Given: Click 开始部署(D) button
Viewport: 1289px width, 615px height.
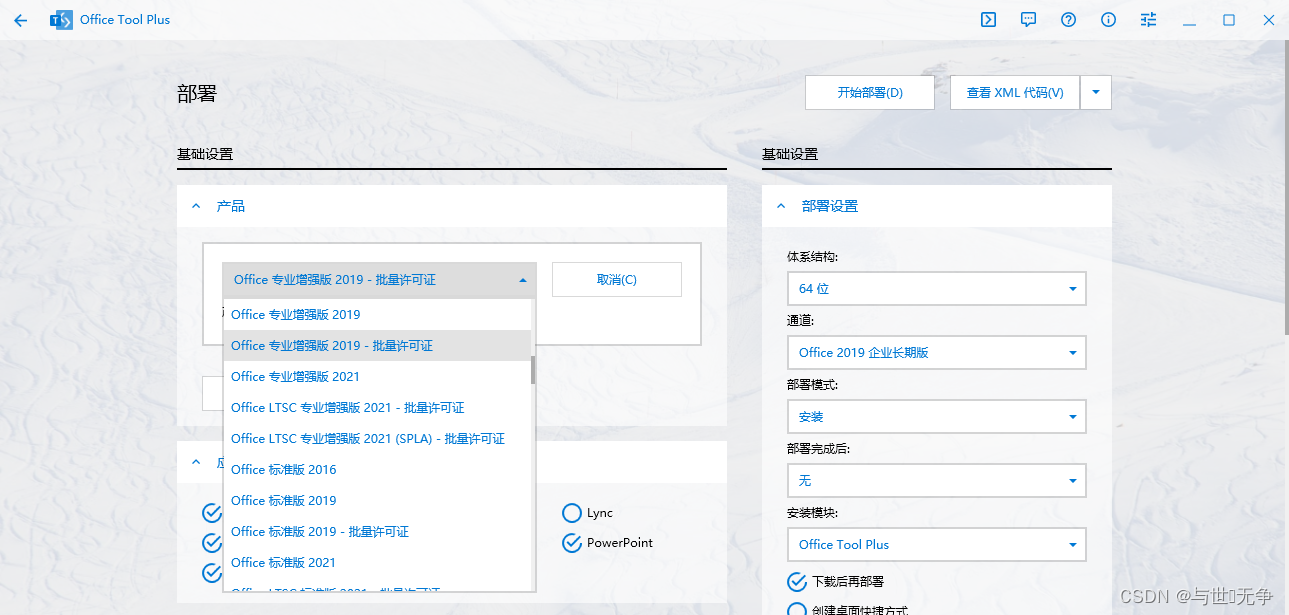Looking at the screenshot, I should point(870,92).
